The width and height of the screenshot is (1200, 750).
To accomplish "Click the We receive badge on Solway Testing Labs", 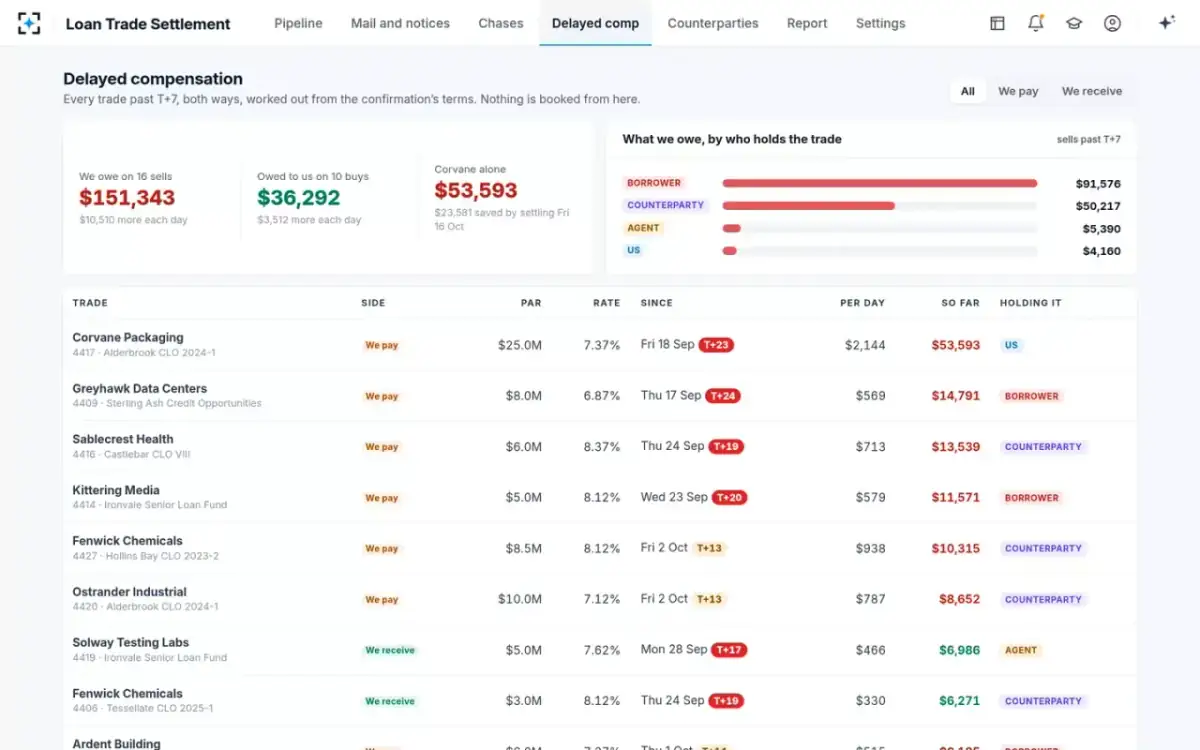I will (x=390, y=650).
